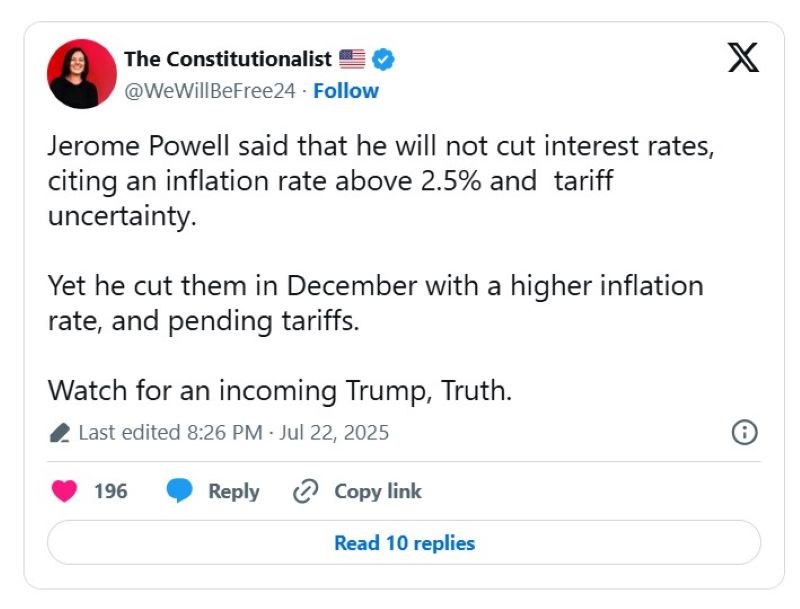Click the Copy link text
Screen dimensions: 800x609
pyautogui.click(x=377, y=491)
